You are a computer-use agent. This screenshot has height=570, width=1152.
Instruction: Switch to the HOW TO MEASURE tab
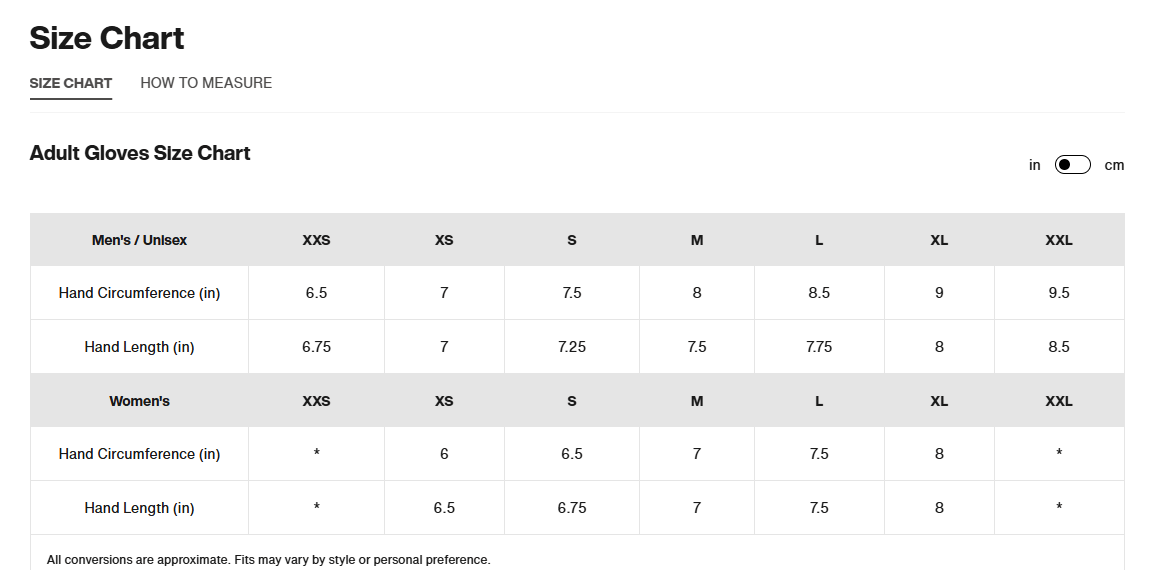206,83
